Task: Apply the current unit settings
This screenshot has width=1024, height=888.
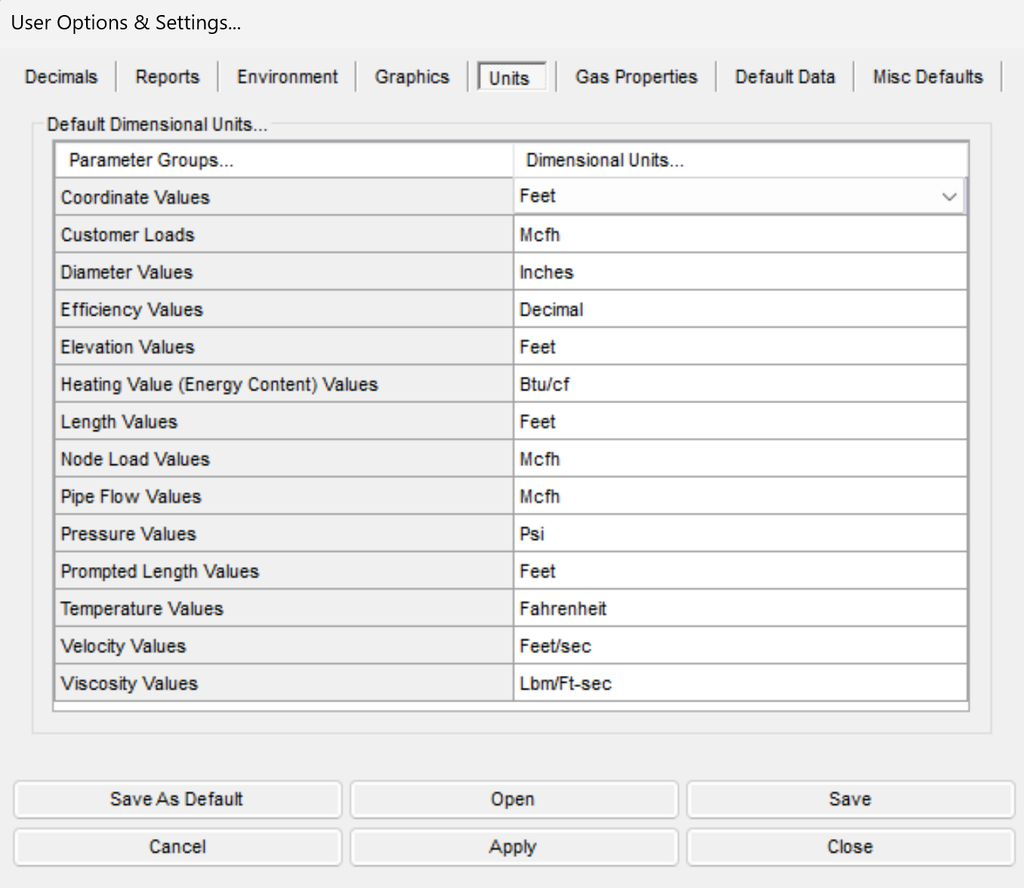Action: [513, 847]
